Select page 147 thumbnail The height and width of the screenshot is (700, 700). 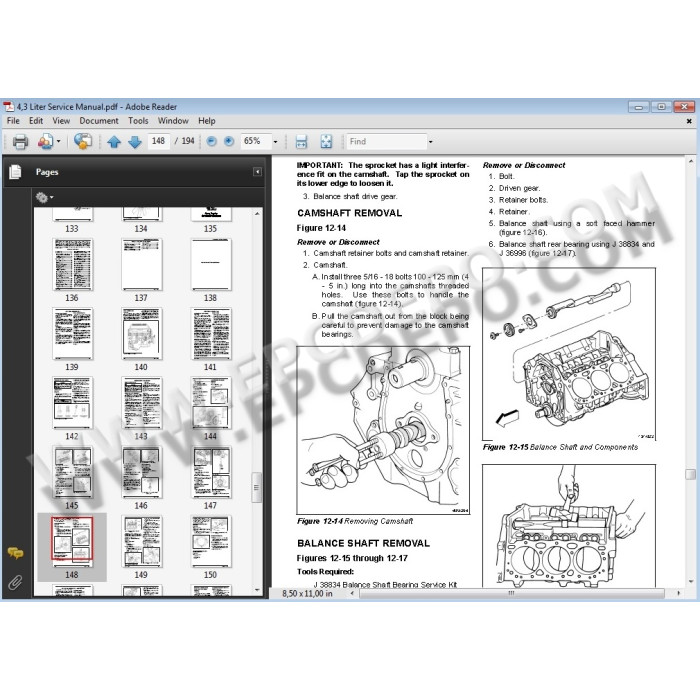[211, 472]
